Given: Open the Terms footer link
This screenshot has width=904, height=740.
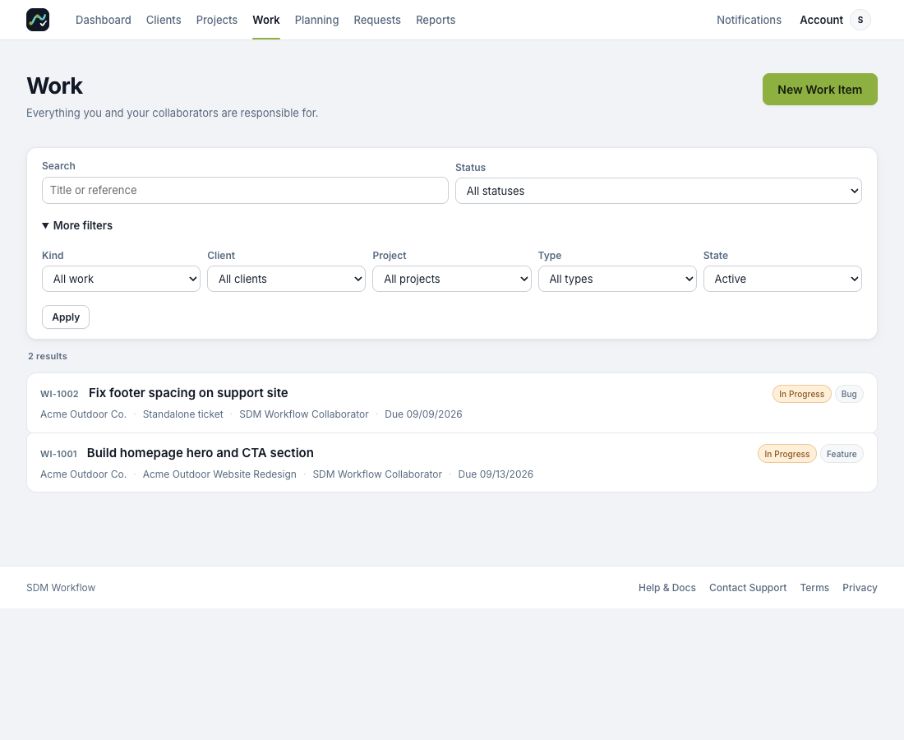Looking at the screenshot, I should (815, 587).
